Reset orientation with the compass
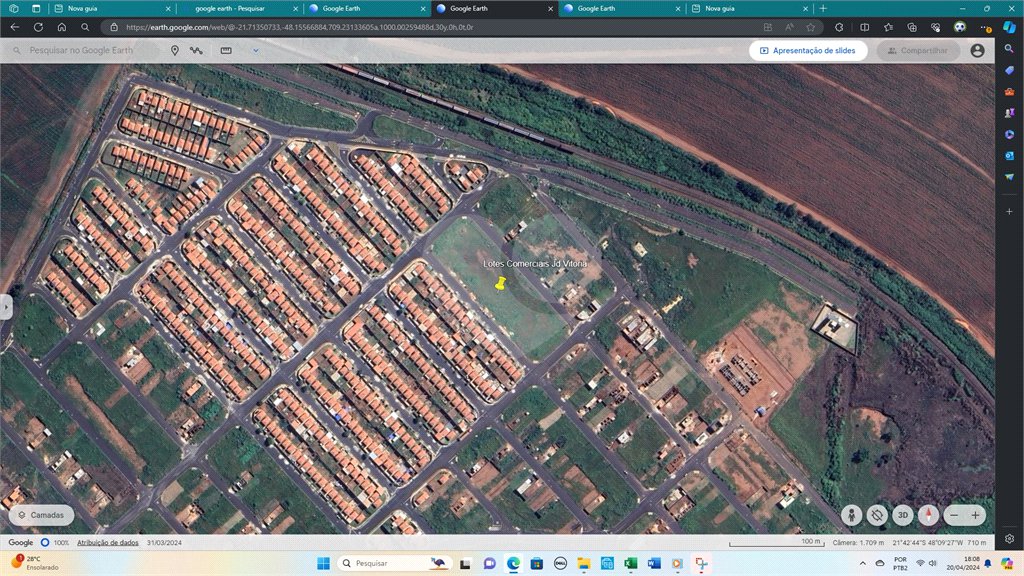Screen dimensions: 1024x576 (928, 515)
